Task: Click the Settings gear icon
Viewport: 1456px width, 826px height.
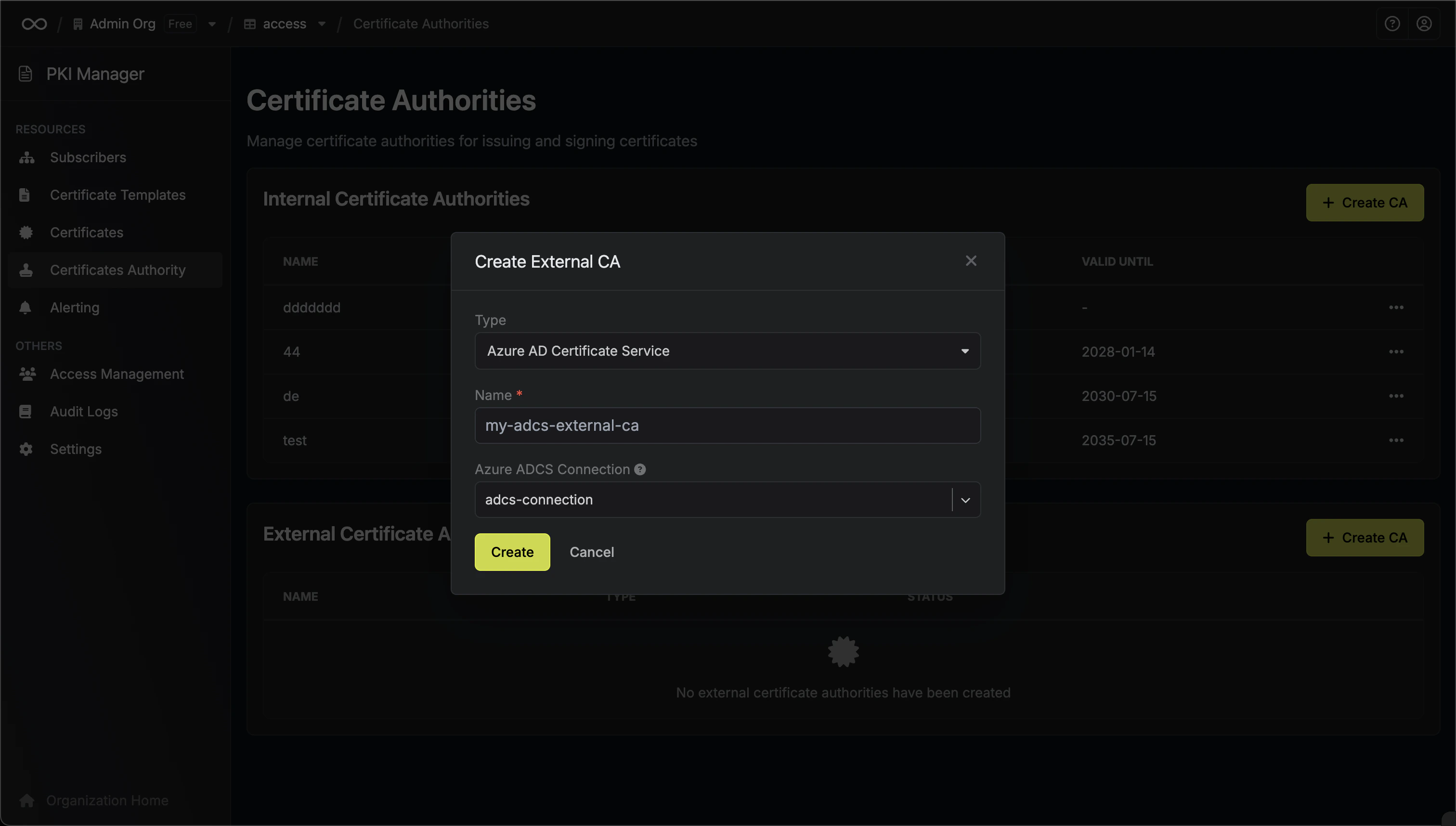Action: [26, 449]
